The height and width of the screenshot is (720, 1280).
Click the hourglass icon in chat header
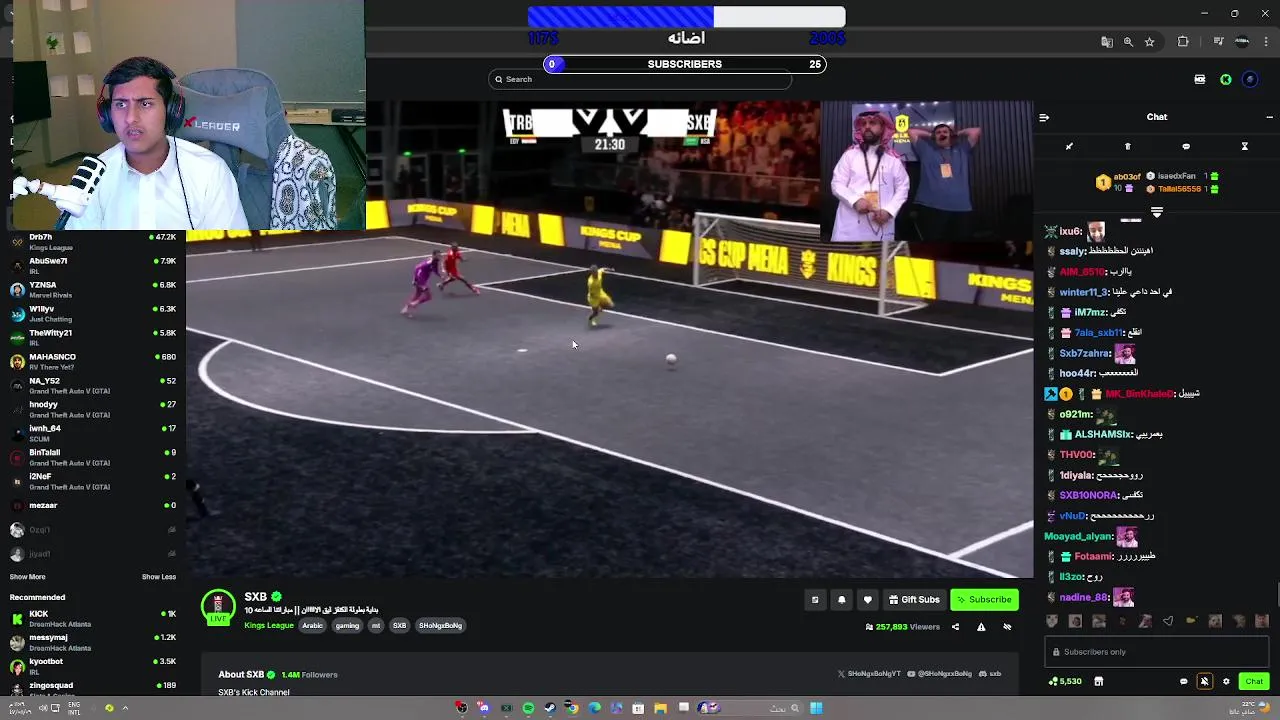coord(1245,146)
